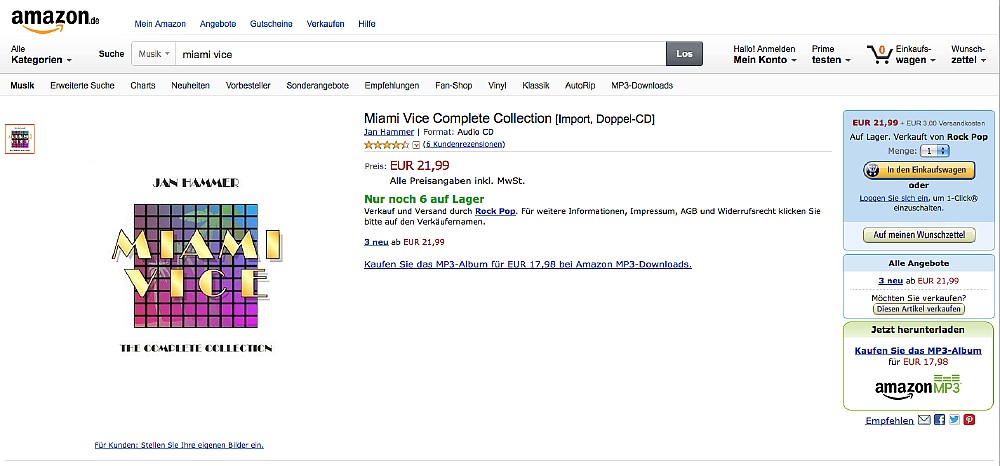Open Mein Konto dropdown menu
Viewport: 1000px width, 466px height.
[x=764, y=60]
